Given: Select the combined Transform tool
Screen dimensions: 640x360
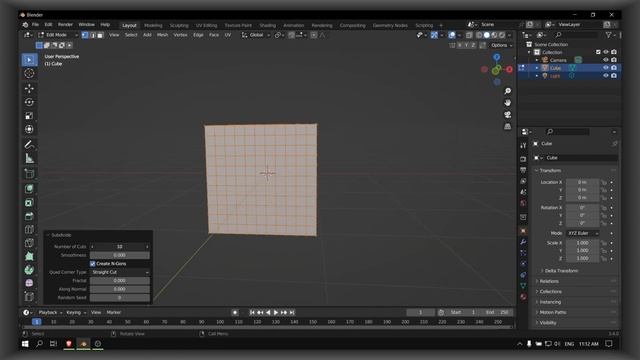Looking at the screenshot, I should 29,129.
